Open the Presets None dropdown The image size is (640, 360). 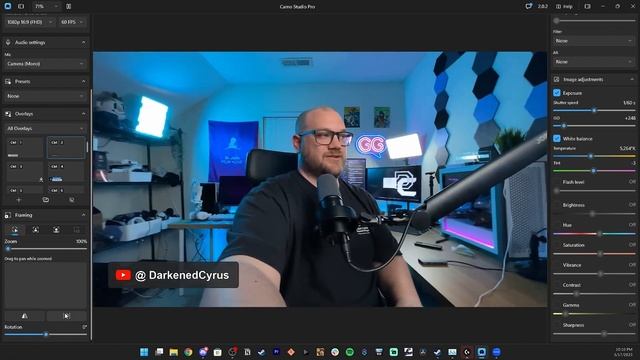point(45,96)
